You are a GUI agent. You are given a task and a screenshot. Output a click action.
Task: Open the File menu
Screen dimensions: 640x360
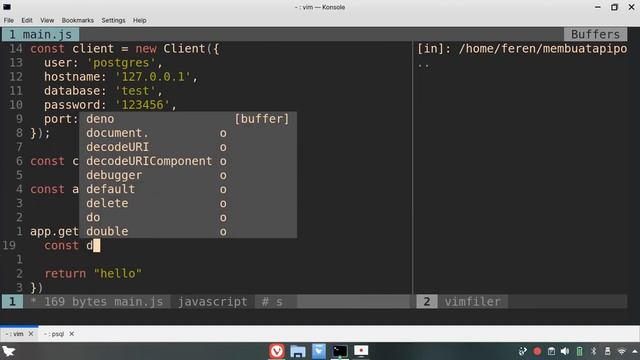9,20
